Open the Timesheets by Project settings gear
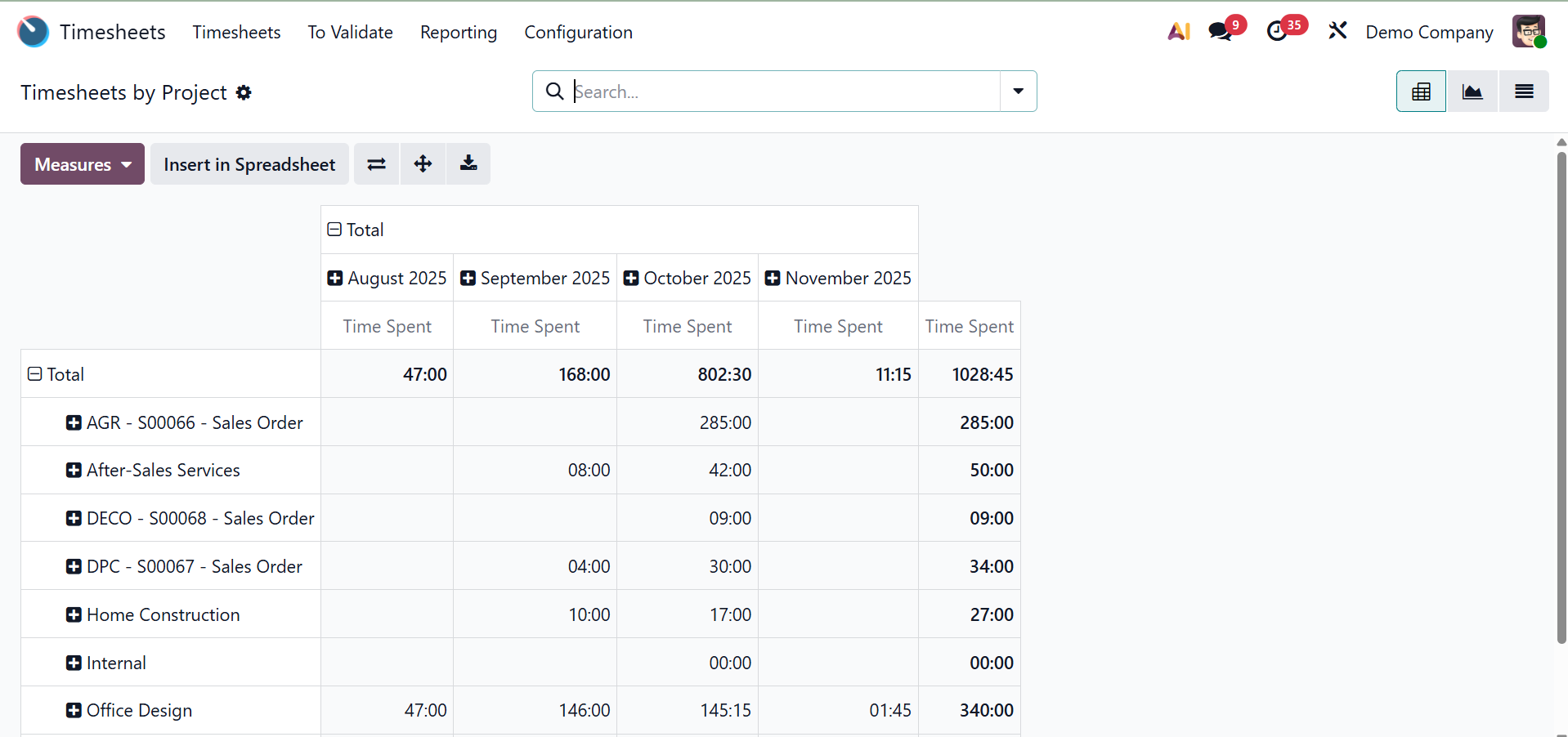The image size is (1568, 737). coord(244,93)
